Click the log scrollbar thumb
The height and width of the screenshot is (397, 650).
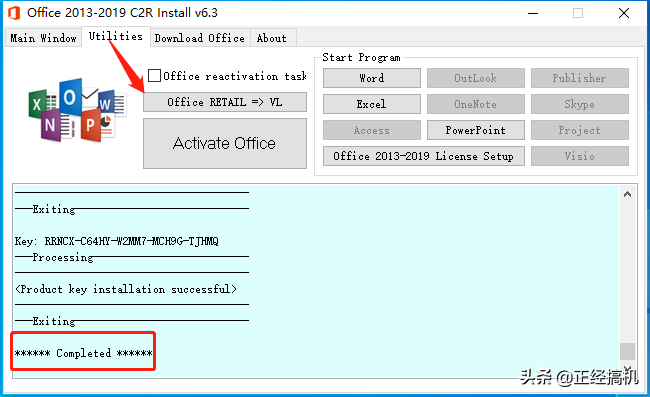[628, 351]
